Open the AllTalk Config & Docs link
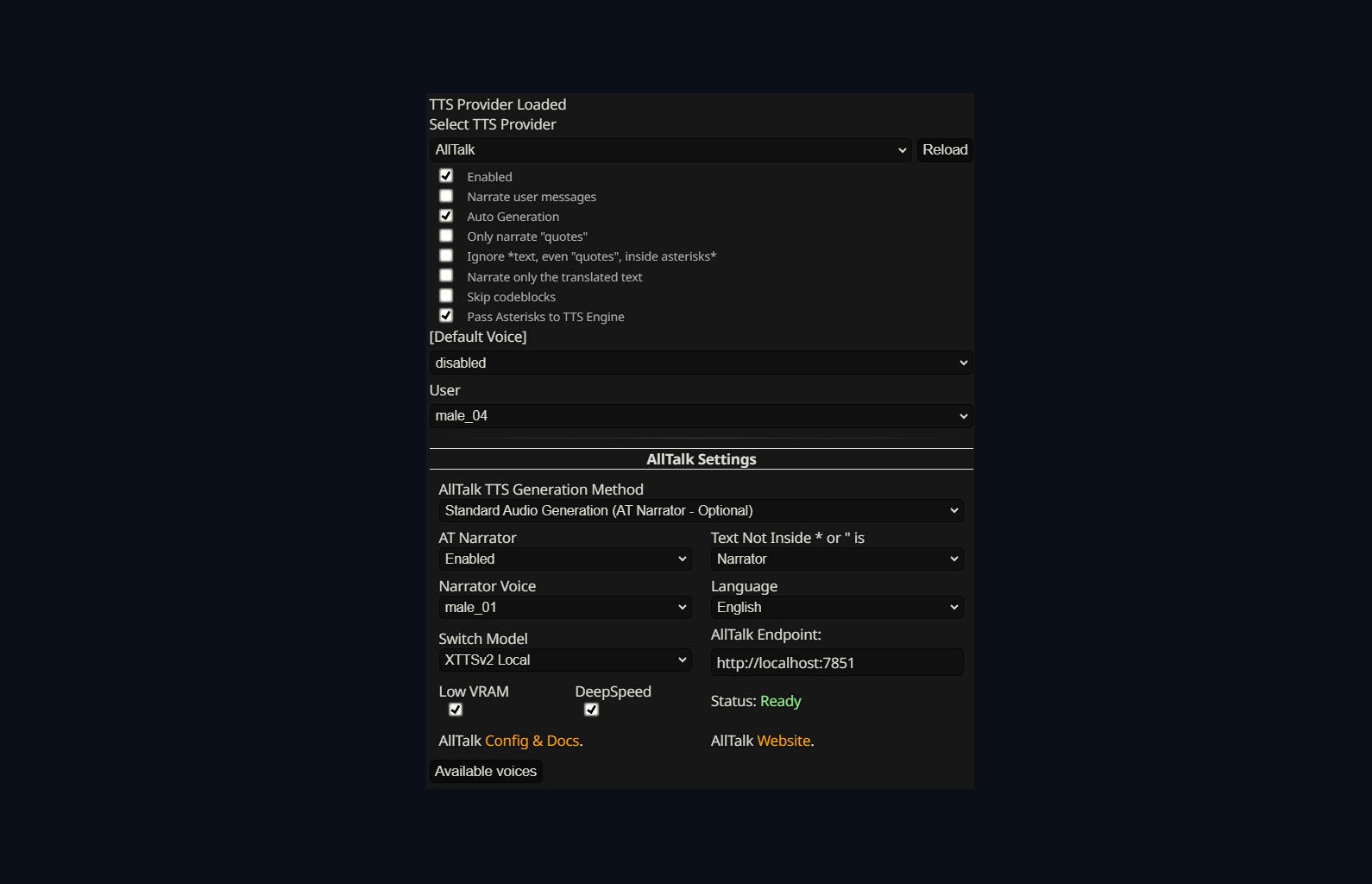 pyautogui.click(x=532, y=741)
